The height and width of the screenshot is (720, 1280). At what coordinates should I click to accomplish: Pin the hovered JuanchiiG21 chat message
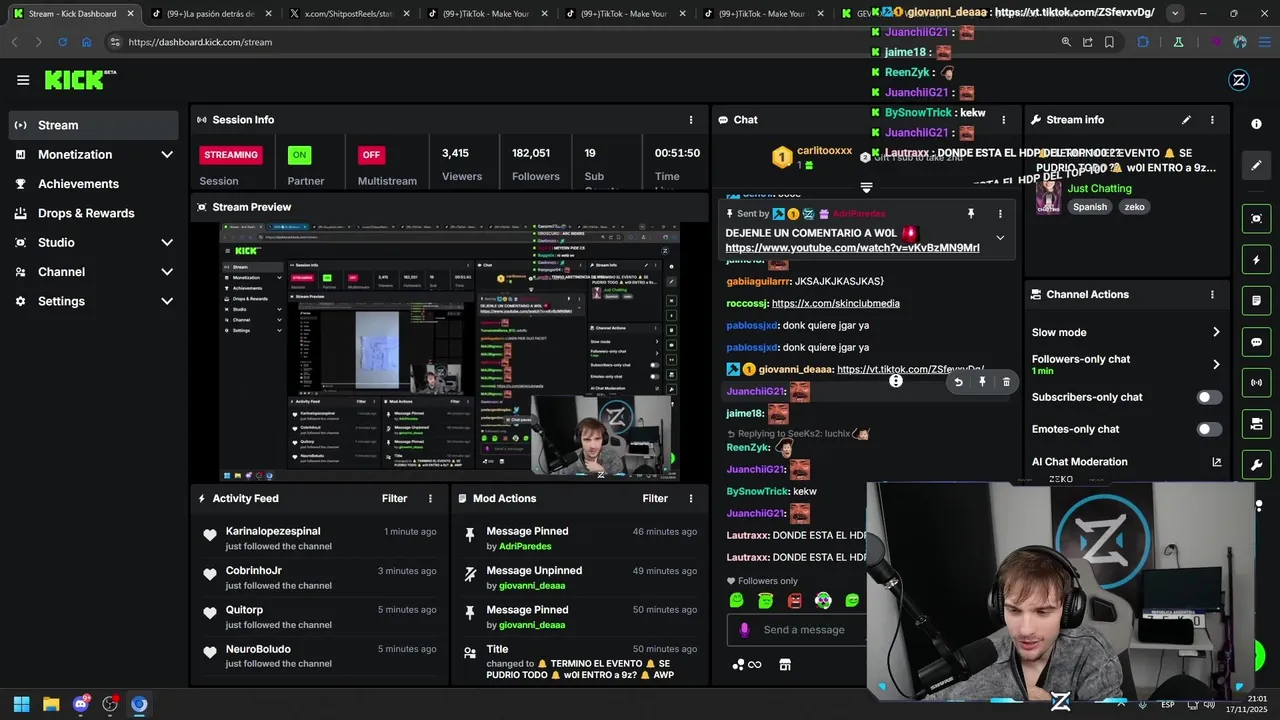(982, 382)
